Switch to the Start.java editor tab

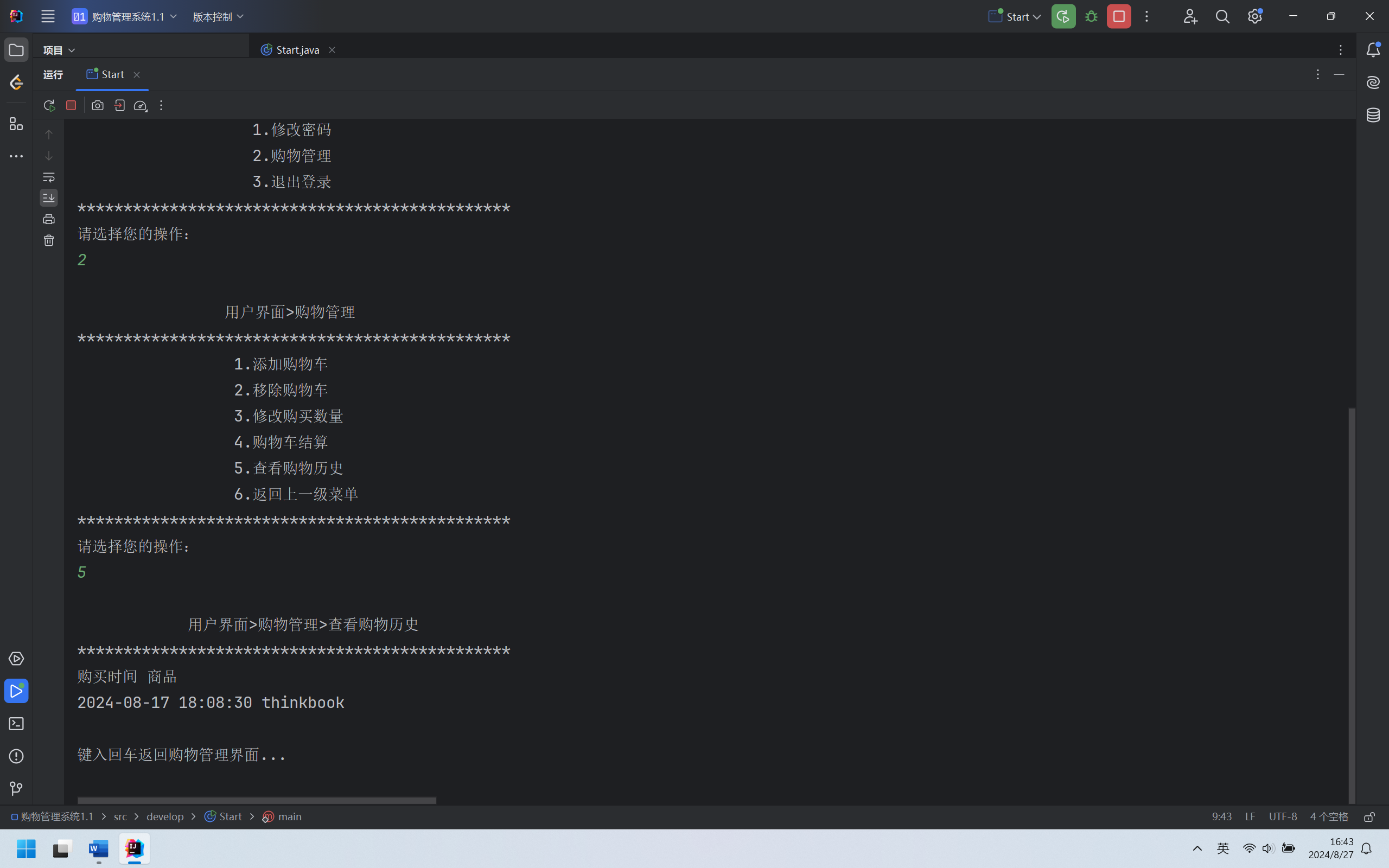(x=297, y=50)
